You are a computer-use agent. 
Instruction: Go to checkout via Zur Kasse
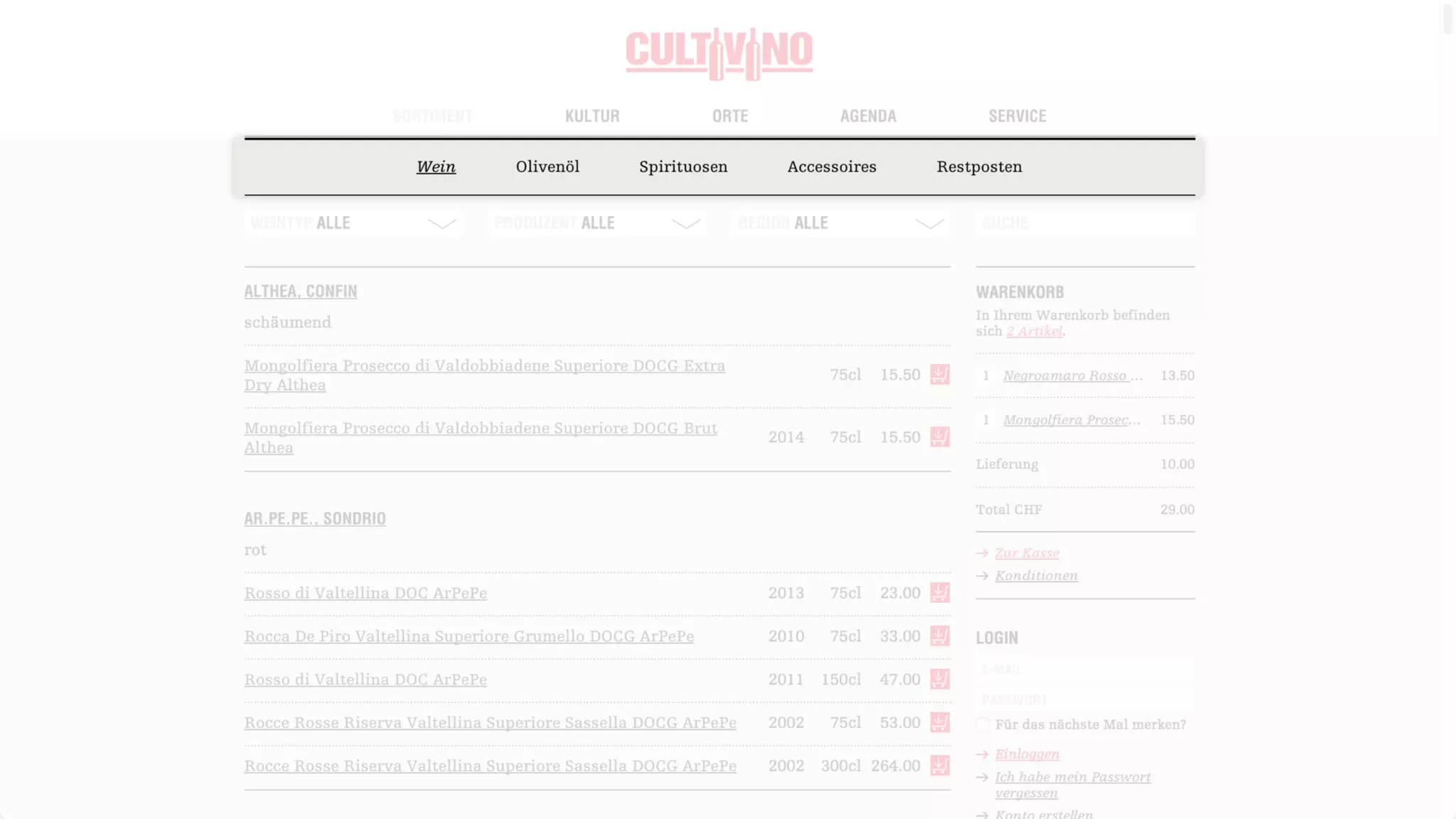pos(1027,553)
